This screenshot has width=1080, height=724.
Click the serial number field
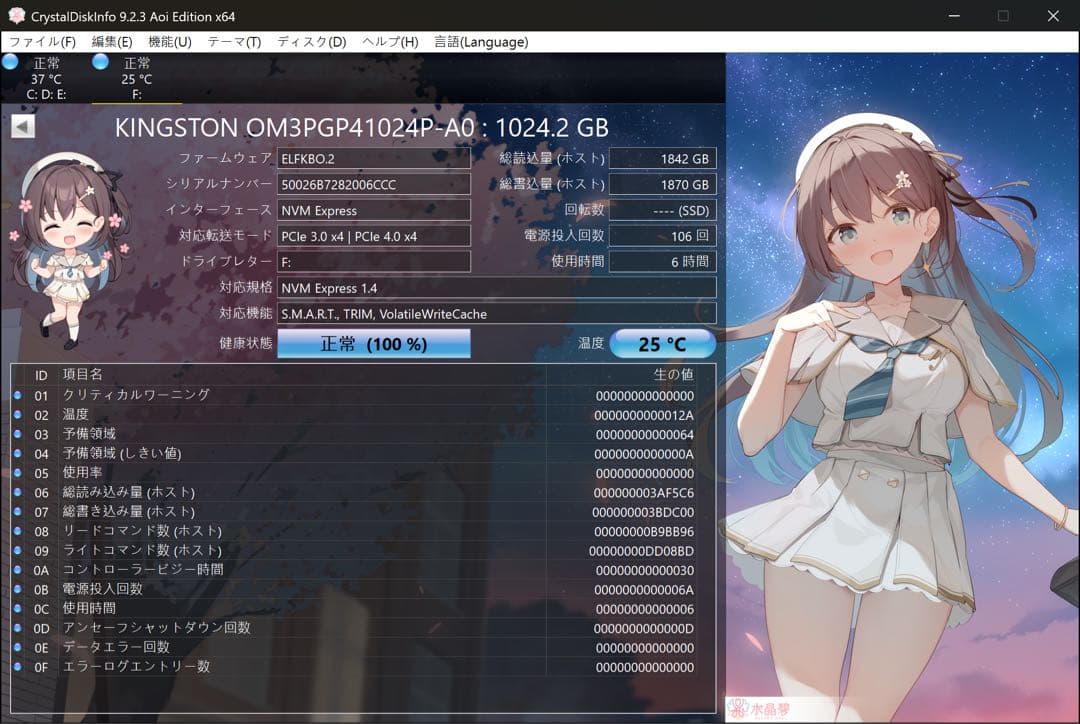pyautogui.click(x=373, y=183)
